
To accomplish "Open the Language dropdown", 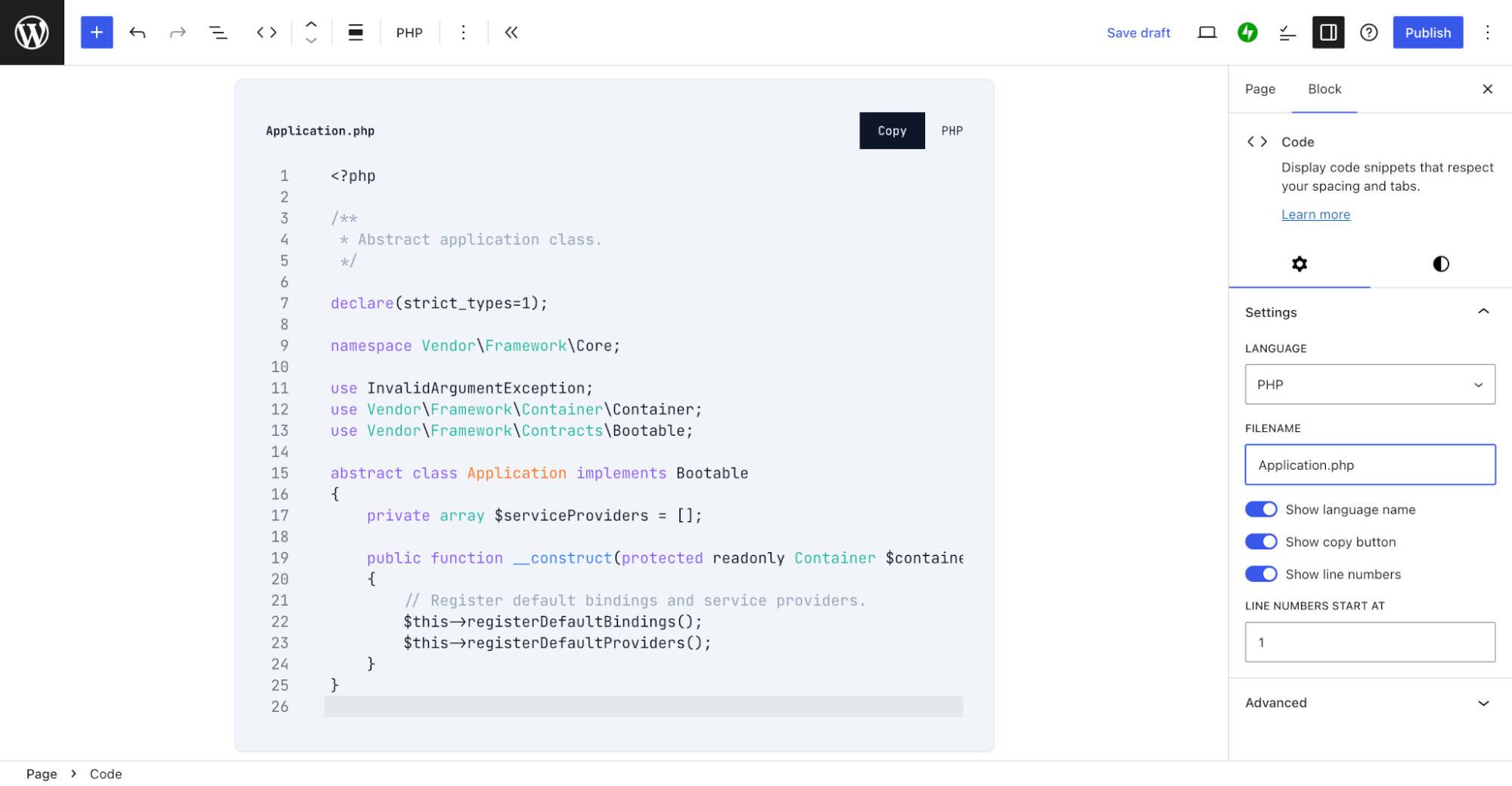I will point(1369,384).
